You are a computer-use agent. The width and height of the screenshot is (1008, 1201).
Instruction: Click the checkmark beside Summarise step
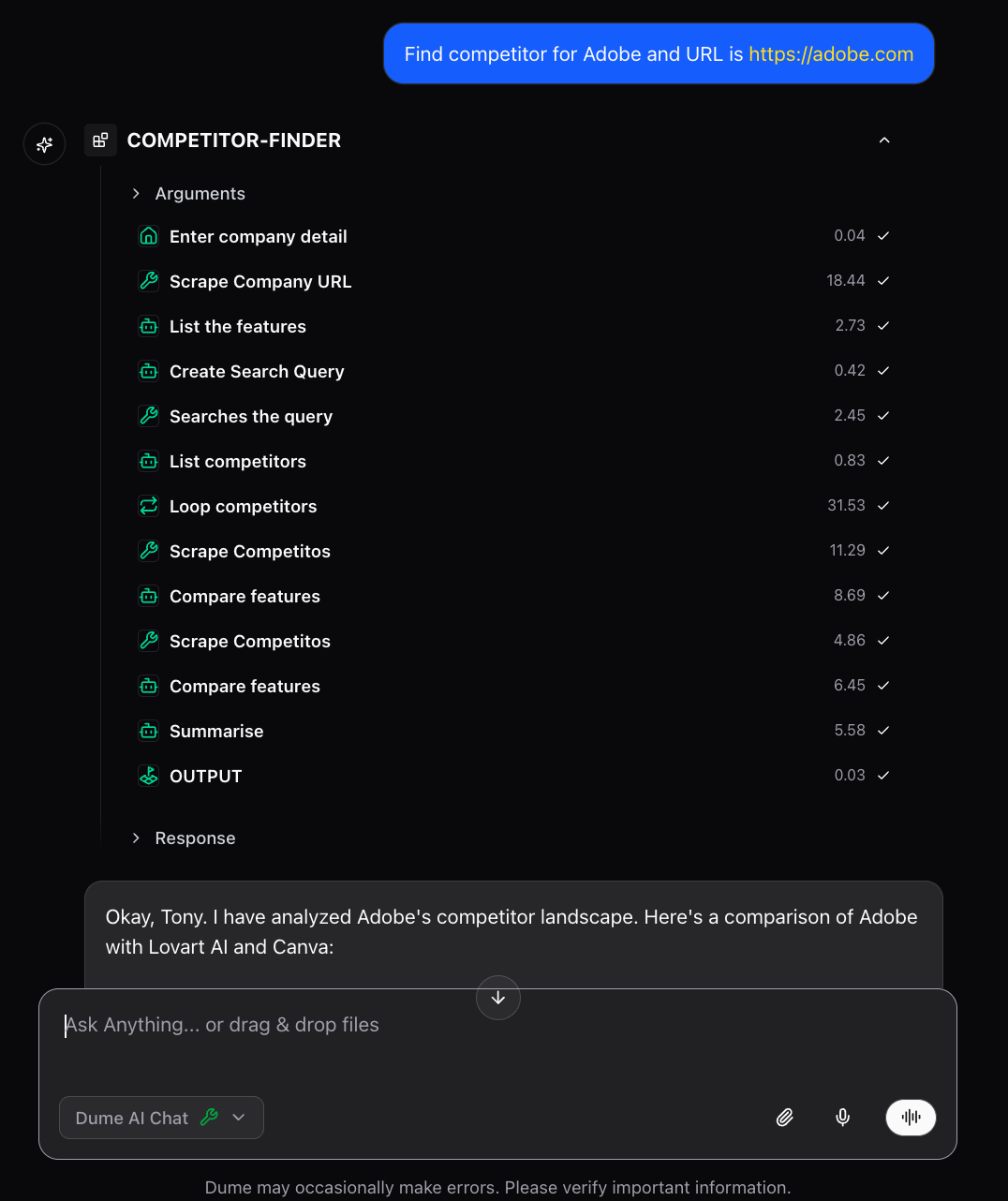pos(882,730)
